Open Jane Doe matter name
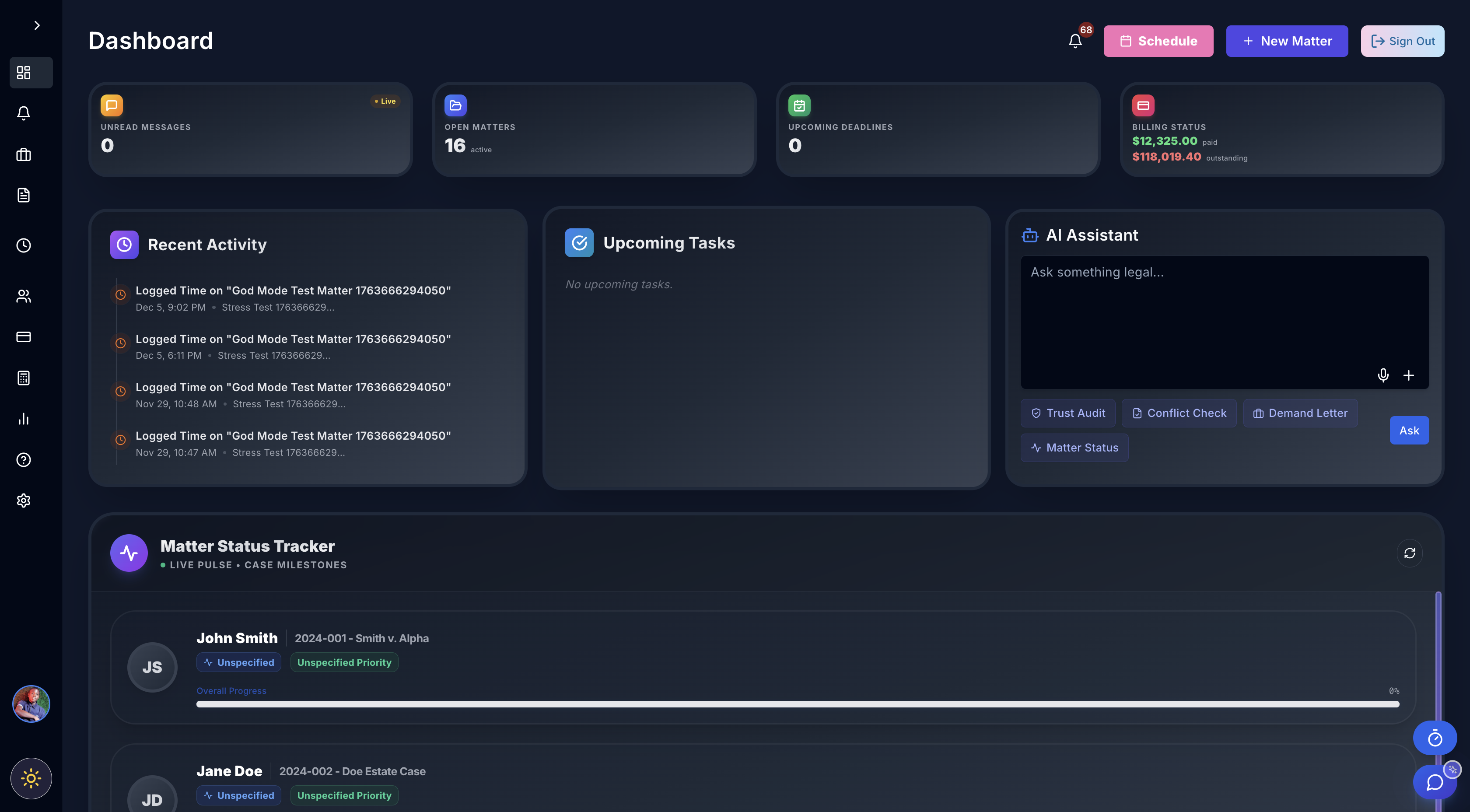Screen dimensions: 1470x812 click(229, 771)
